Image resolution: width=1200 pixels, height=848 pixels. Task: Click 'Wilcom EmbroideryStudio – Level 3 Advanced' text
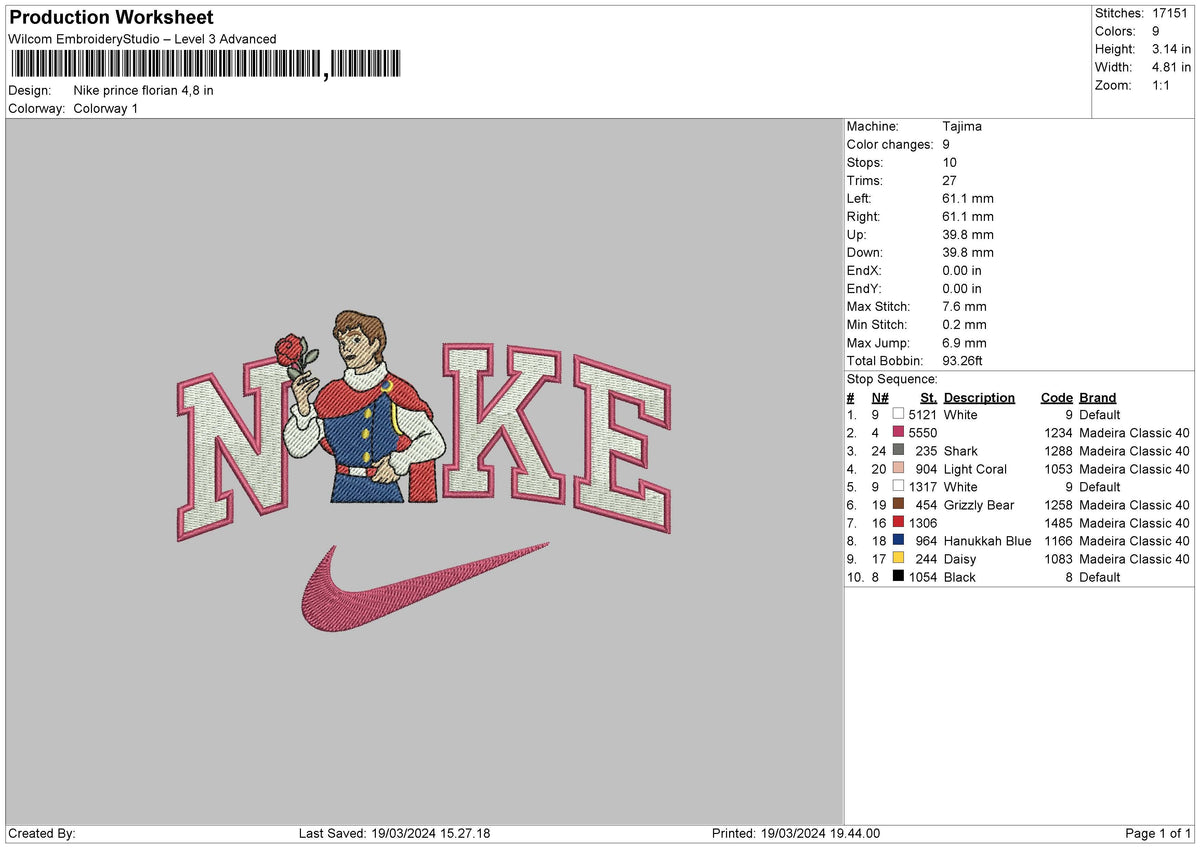click(x=142, y=39)
